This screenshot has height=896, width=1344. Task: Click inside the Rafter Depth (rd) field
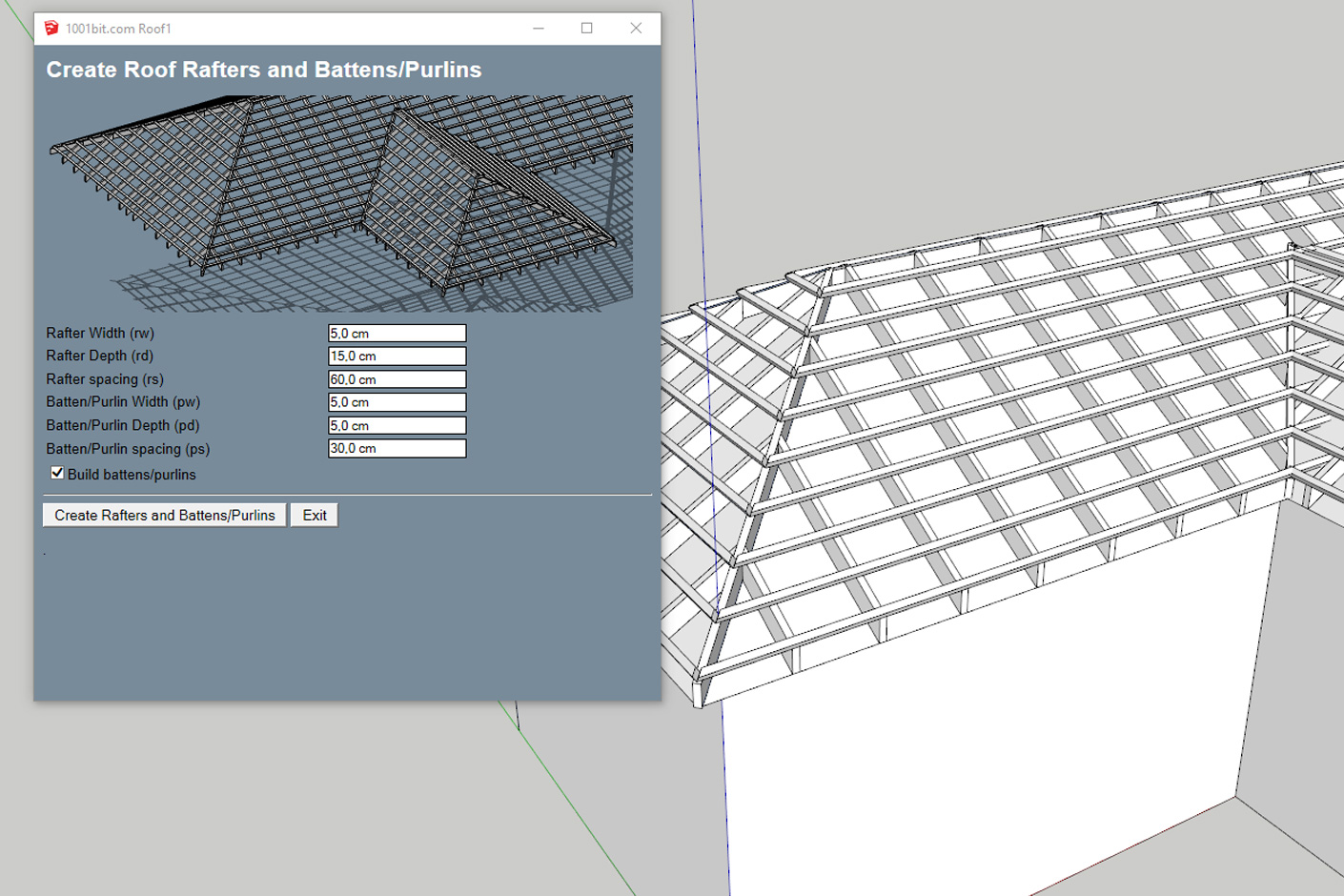(396, 356)
